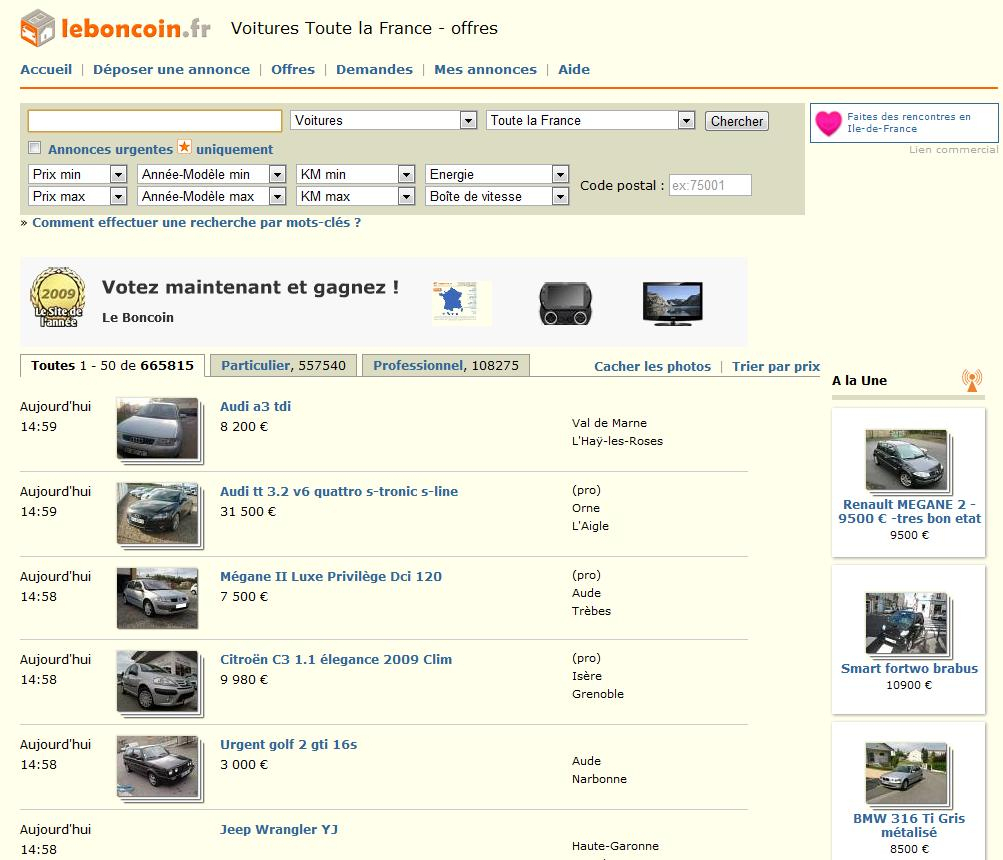Click the Trier par prix link
1003x860 pixels.
pyautogui.click(x=775, y=366)
